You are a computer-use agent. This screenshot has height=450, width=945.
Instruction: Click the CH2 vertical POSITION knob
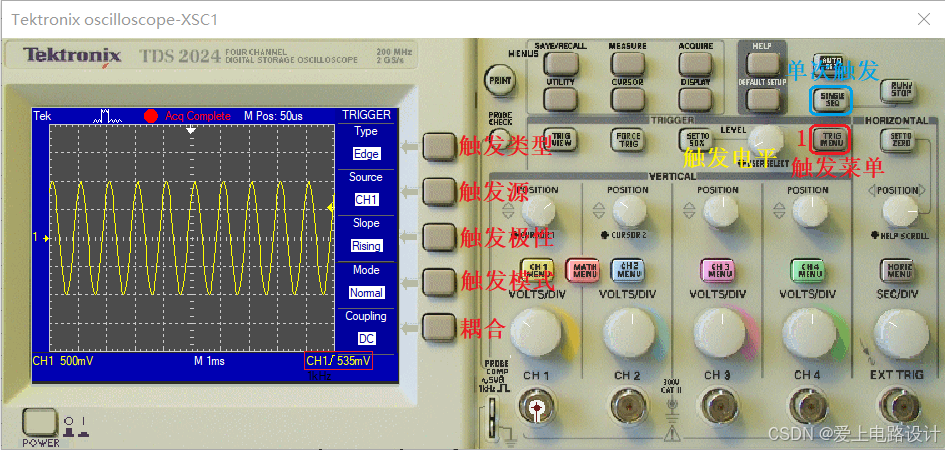(x=629, y=211)
